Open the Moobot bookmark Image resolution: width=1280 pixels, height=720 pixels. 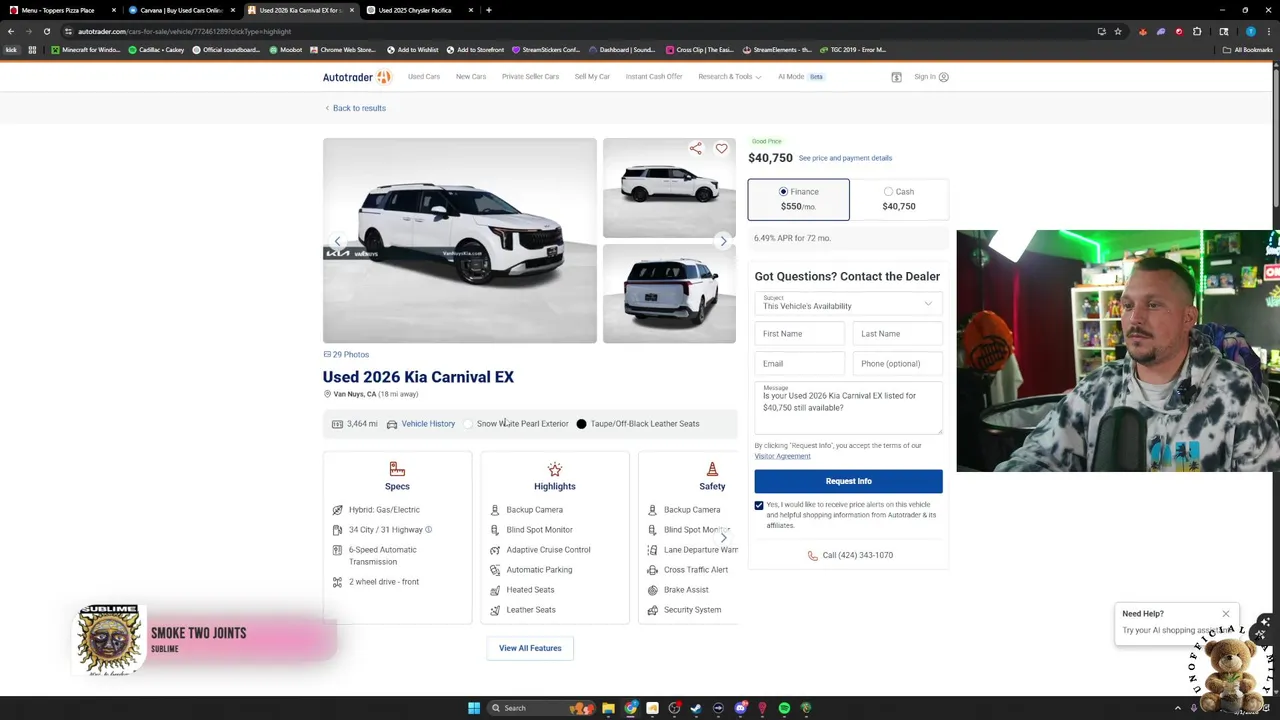pyautogui.click(x=286, y=49)
